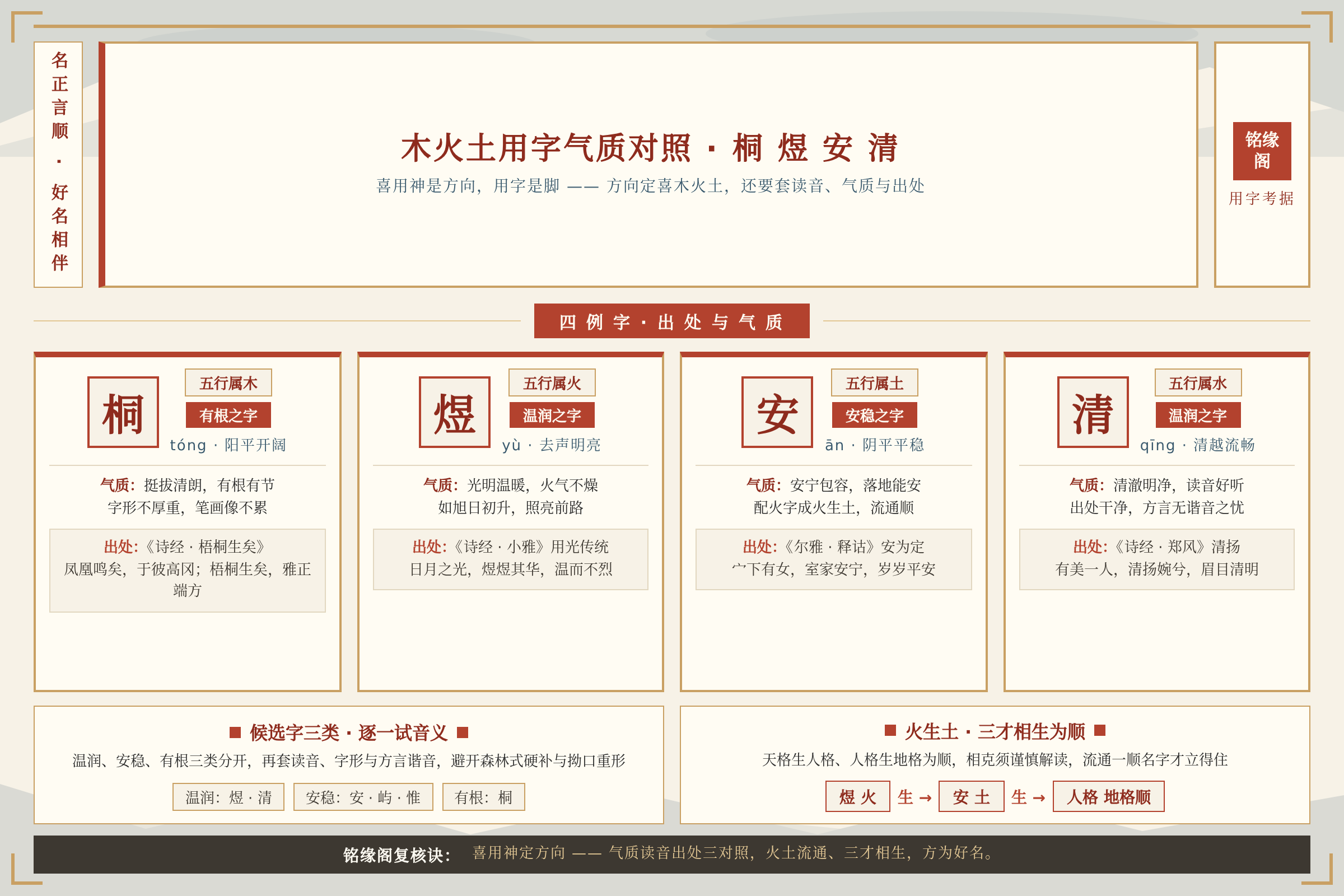Click the pinyin line yù · 去声明亮
The image size is (1344, 896).
(552, 445)
